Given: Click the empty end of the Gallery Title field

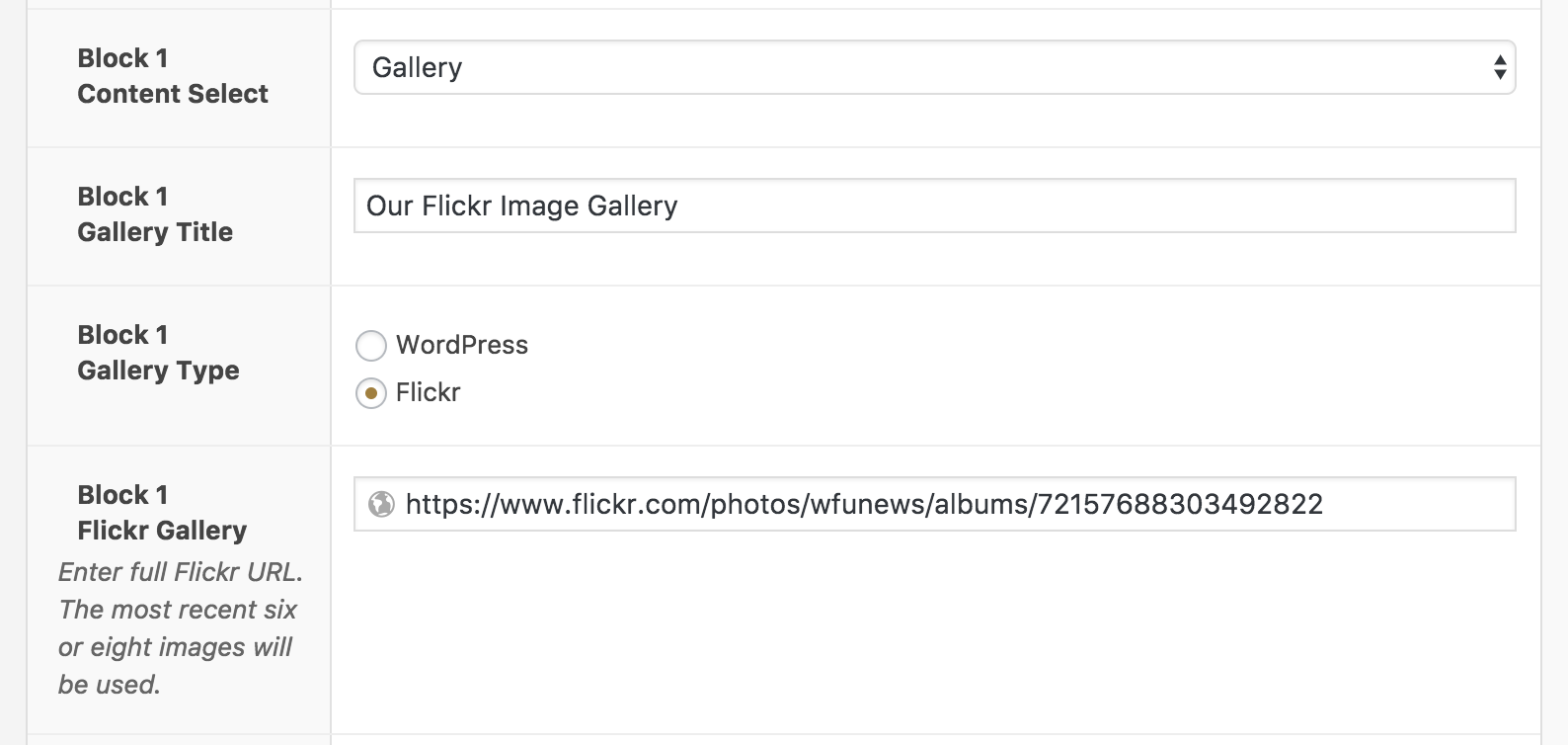Looking at the screenshot, I should click(1096, 206).
